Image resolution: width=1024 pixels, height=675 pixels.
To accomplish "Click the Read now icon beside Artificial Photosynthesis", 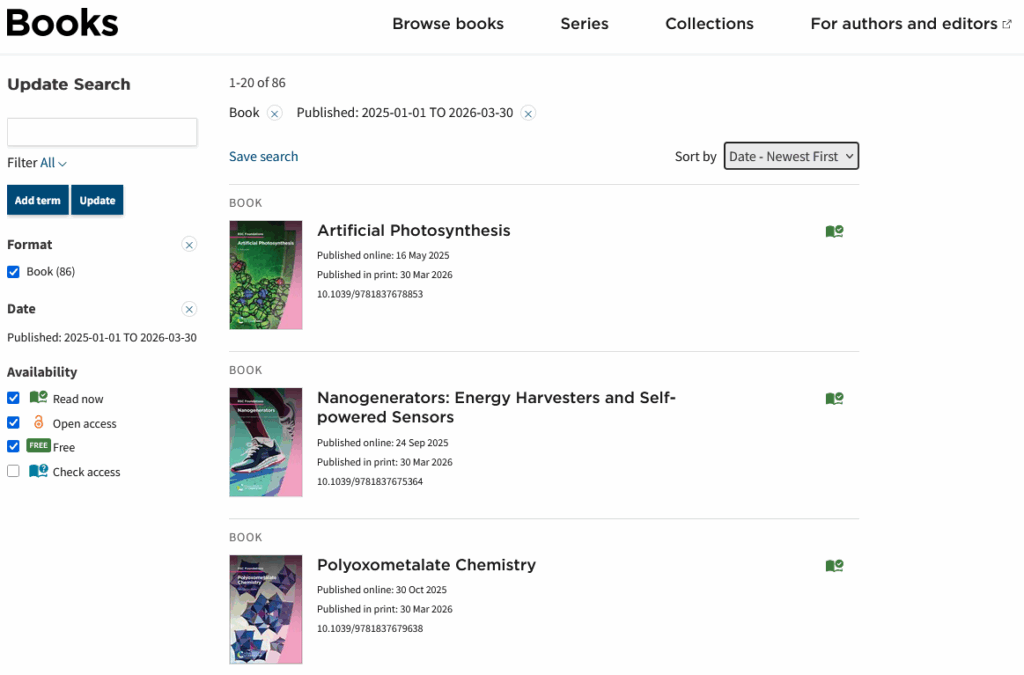I will point(834,231).
